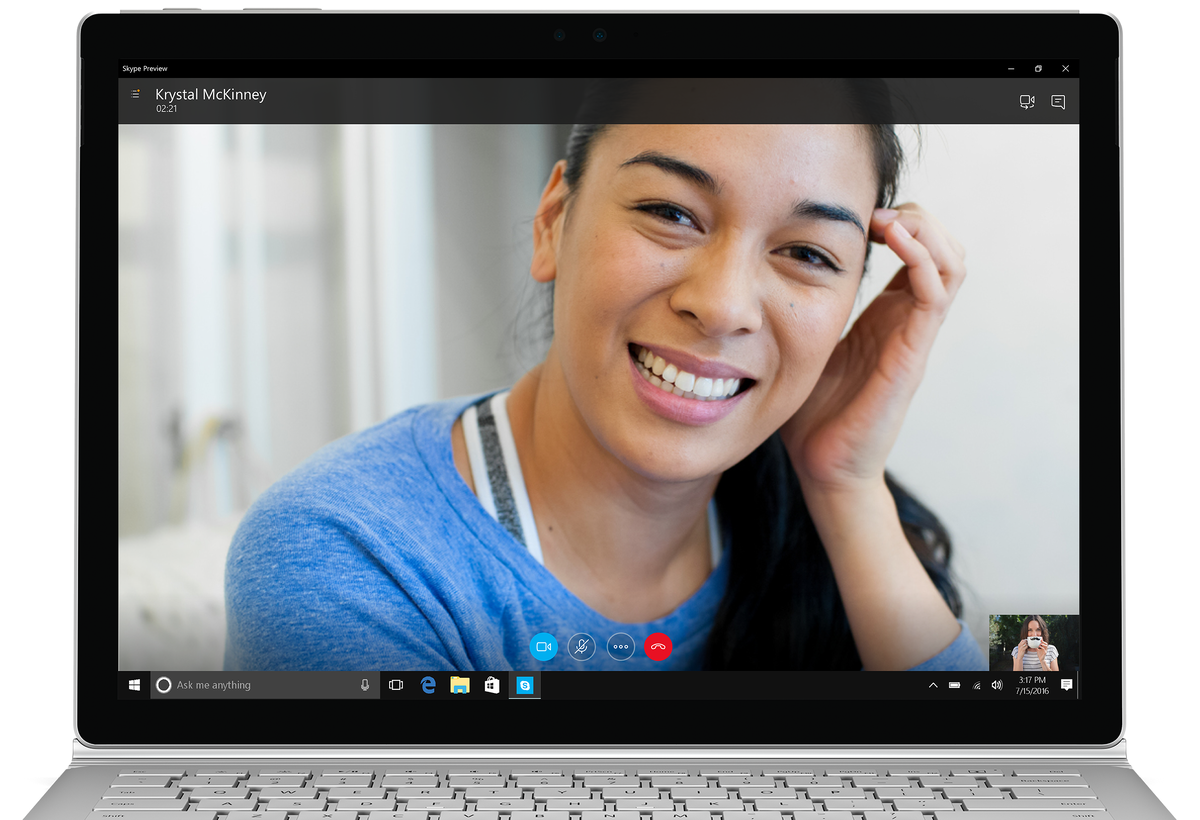
Task: Open the more options ellipsis button
Action: tap(621, 647)
